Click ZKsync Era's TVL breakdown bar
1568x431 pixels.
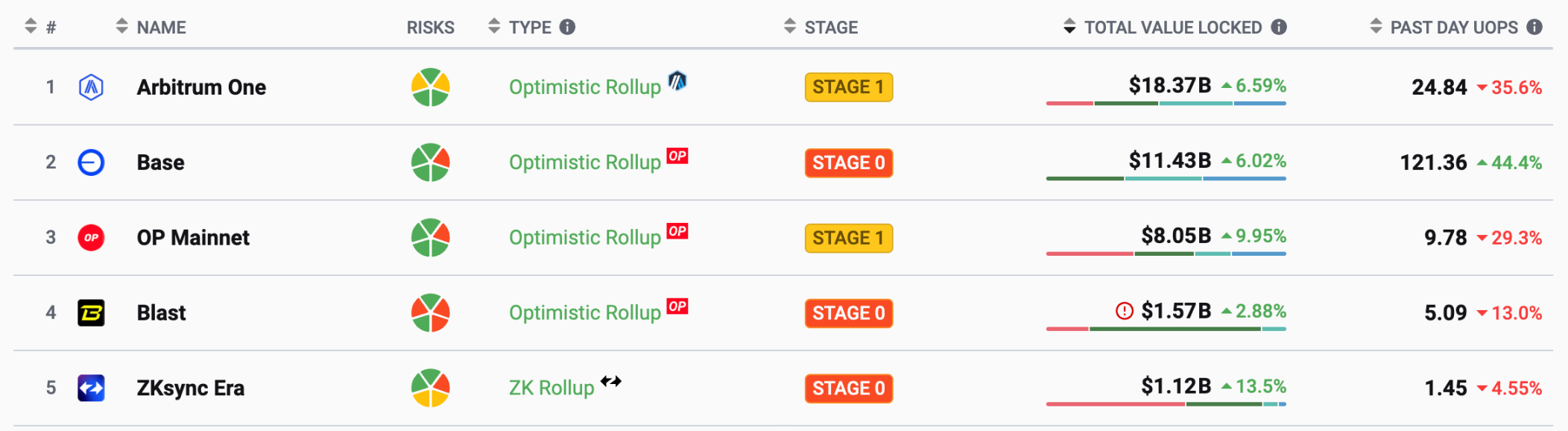coord(1166,404)
